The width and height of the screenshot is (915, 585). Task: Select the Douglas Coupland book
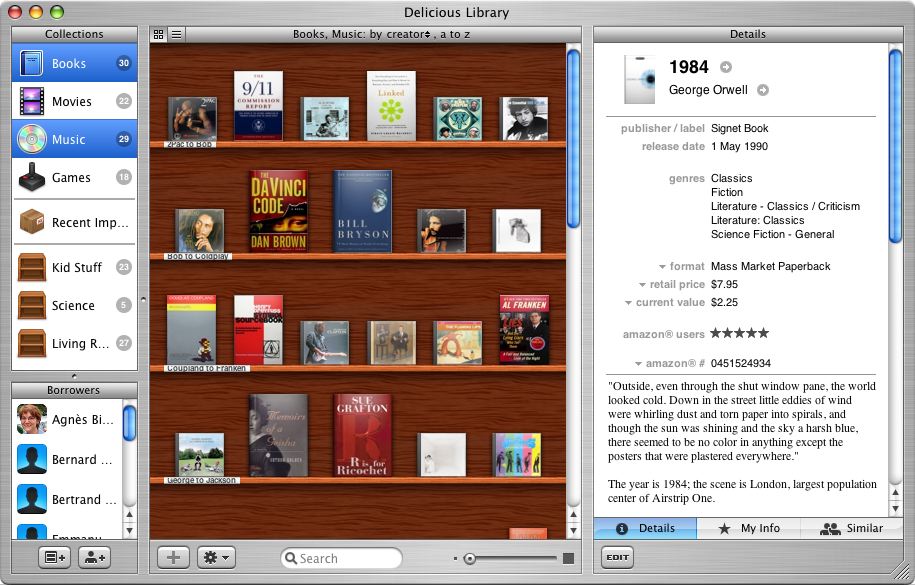191,330
